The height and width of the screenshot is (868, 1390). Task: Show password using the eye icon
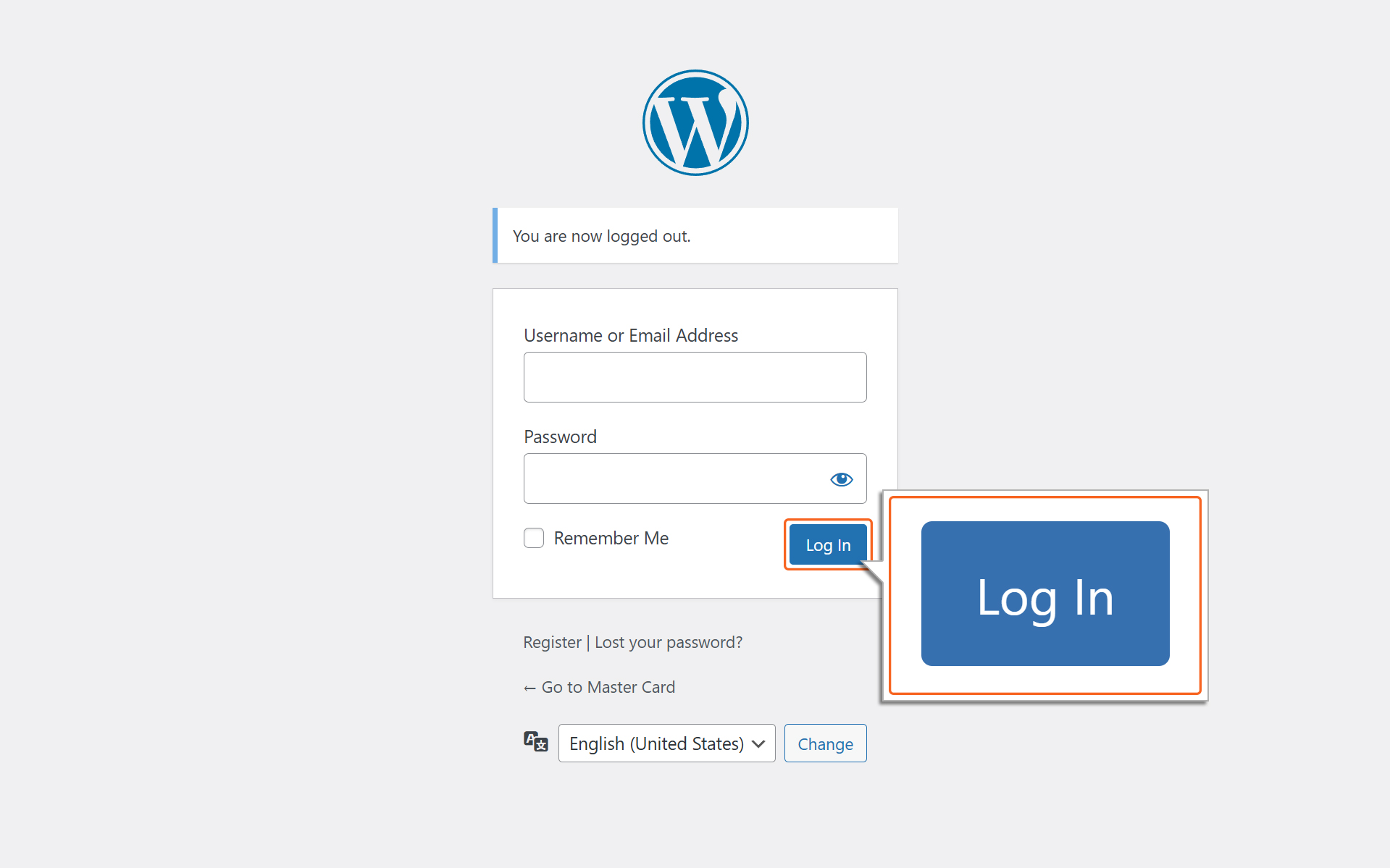pyautogui.click(x=841, y=479)
